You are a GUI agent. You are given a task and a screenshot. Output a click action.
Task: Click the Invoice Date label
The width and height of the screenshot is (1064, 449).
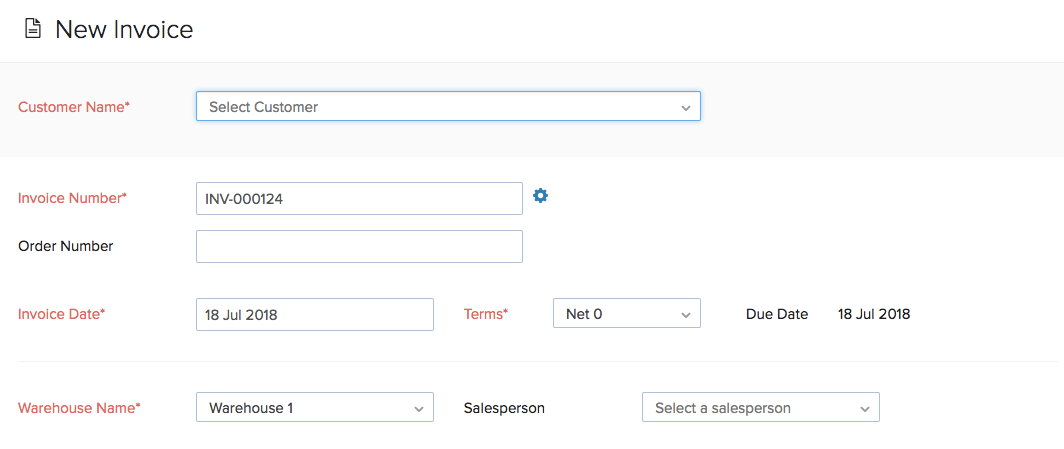pos(62,314)
